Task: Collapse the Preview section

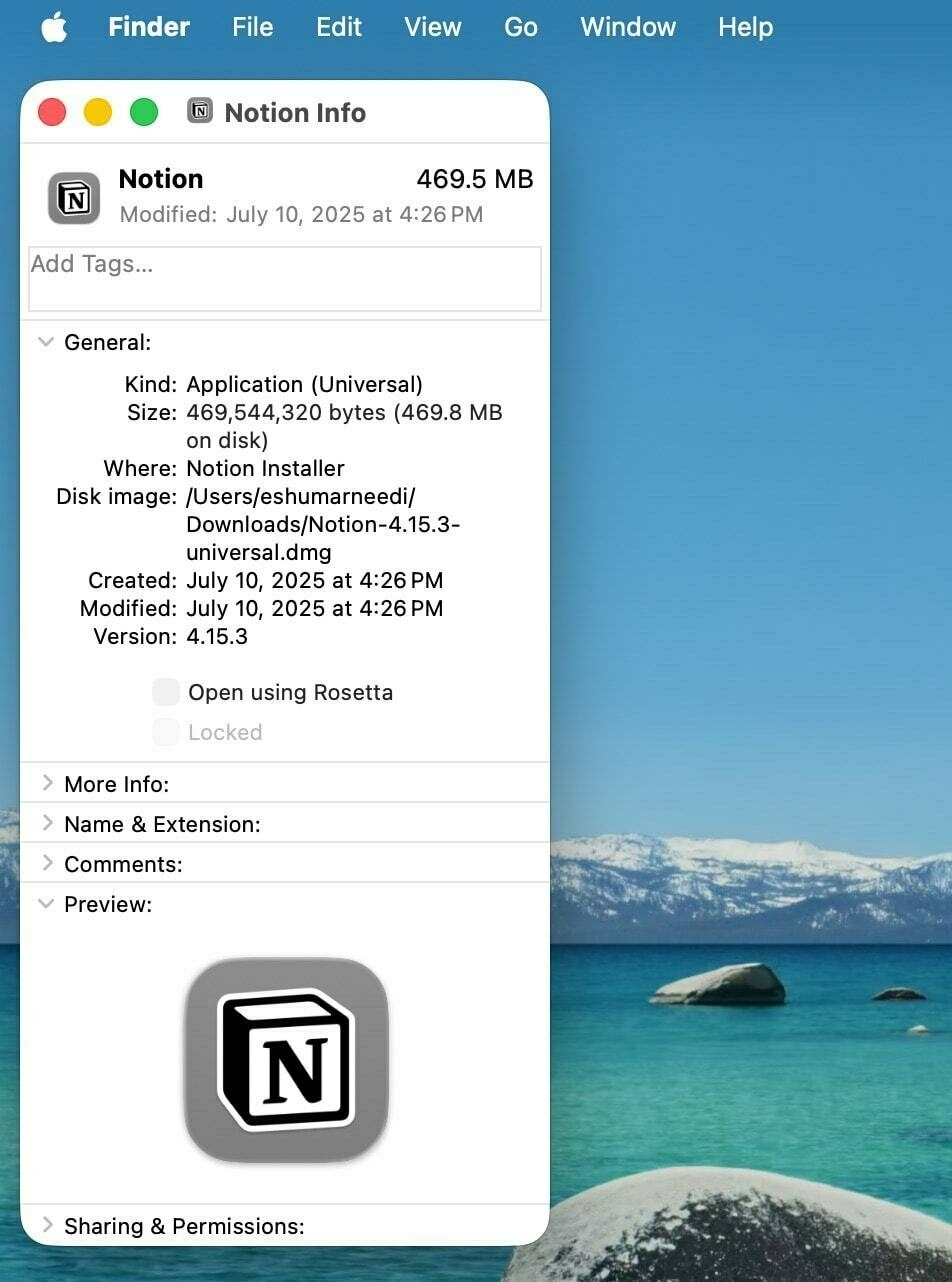Action: (46, 904)
